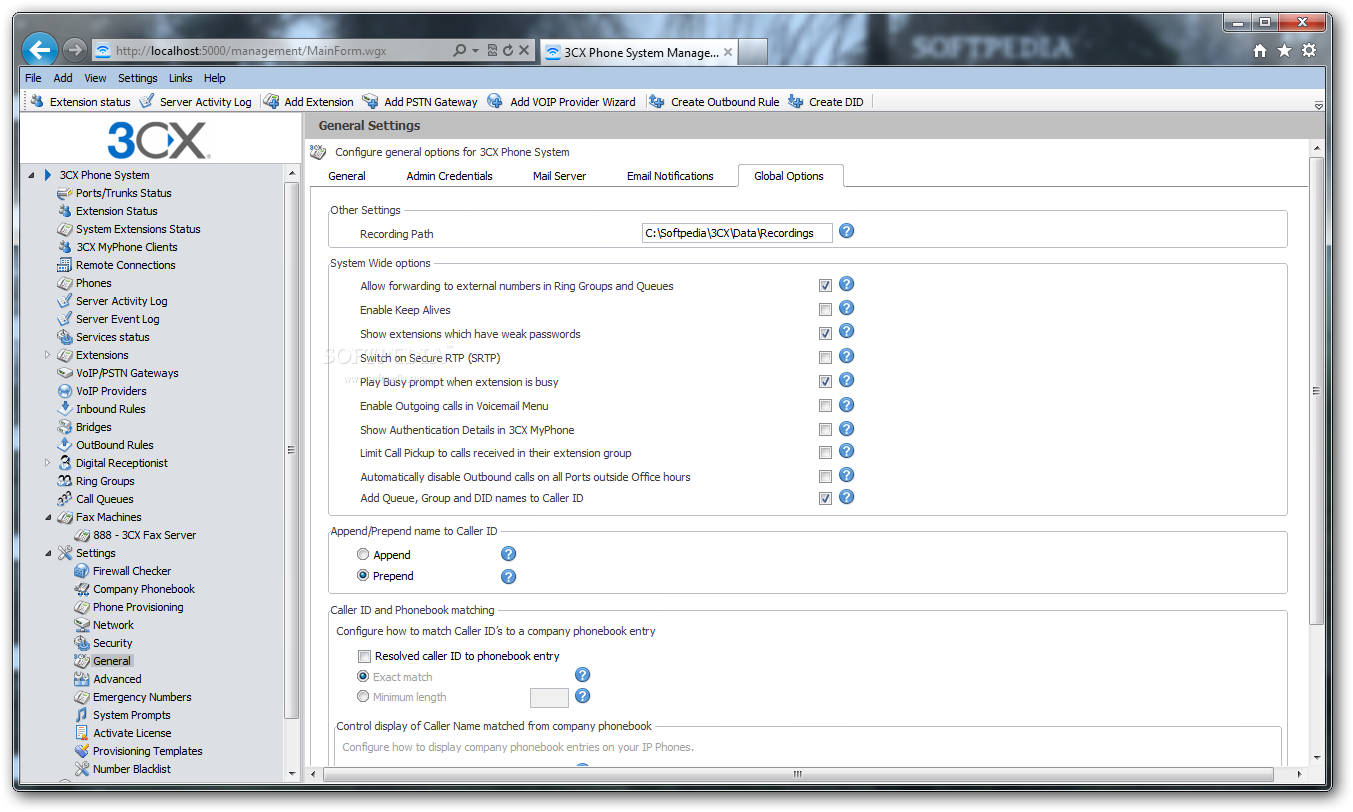Uncheck Play Busy prompt checkbox
The width and height of the screenshot is (1353, 812).
coord(825,382)
